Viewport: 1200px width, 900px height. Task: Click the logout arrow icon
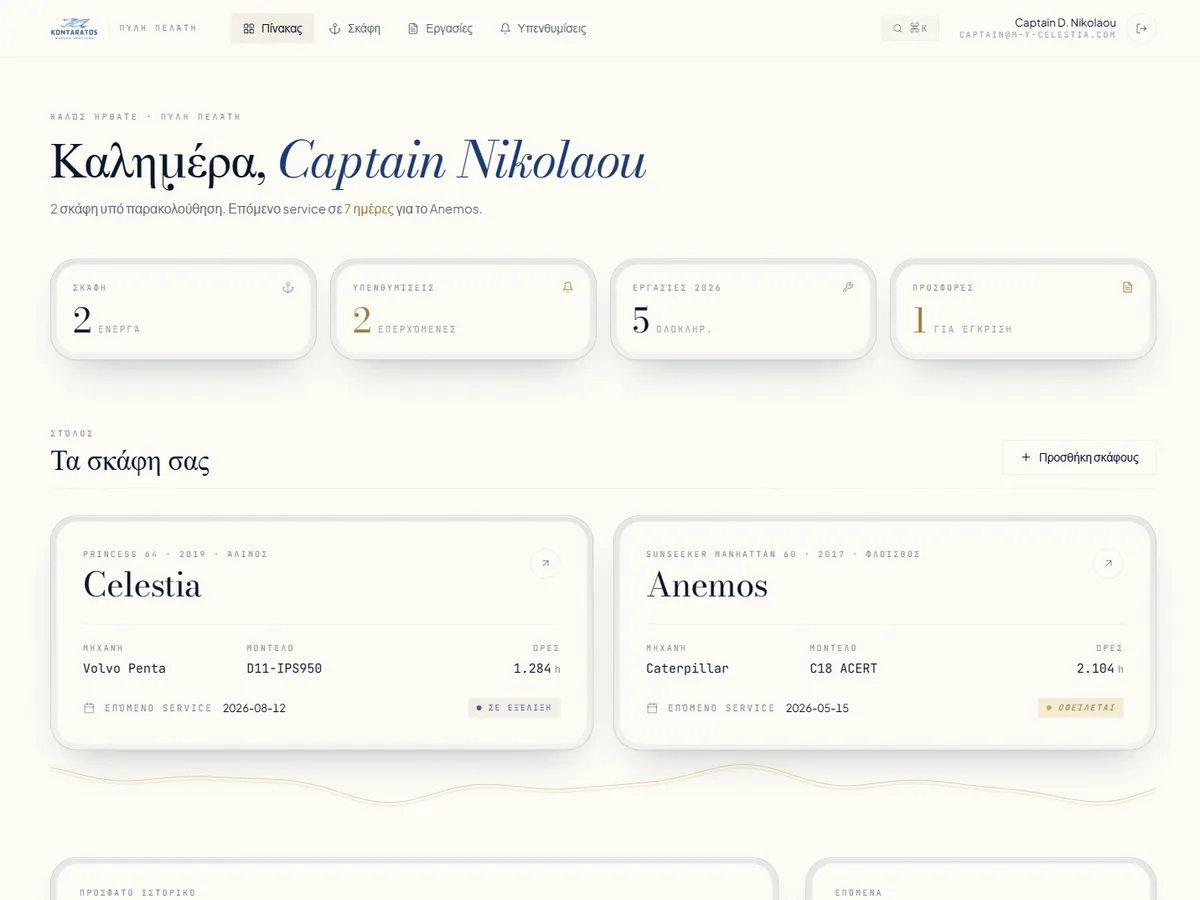click(x=1141, y=28)
